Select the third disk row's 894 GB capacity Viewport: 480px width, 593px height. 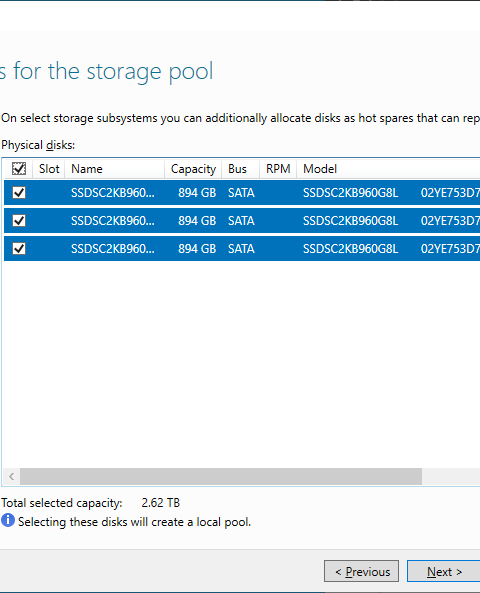coord(197,249)
